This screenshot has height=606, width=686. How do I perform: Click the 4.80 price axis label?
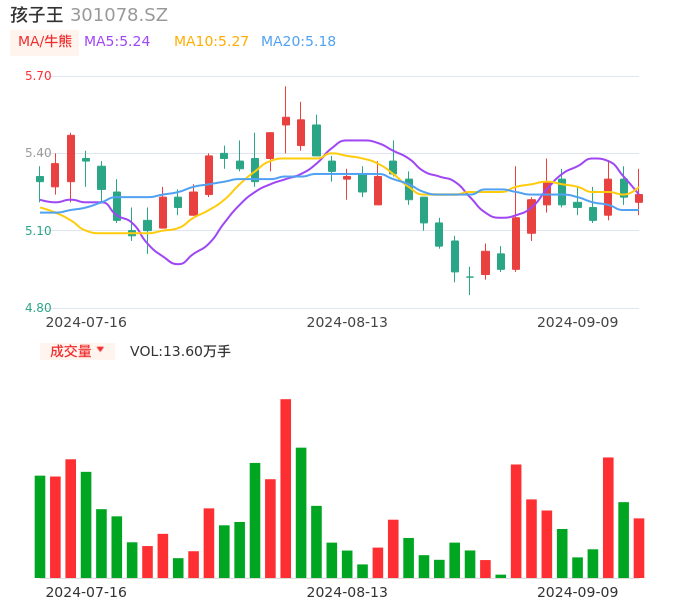pos(38,308)
